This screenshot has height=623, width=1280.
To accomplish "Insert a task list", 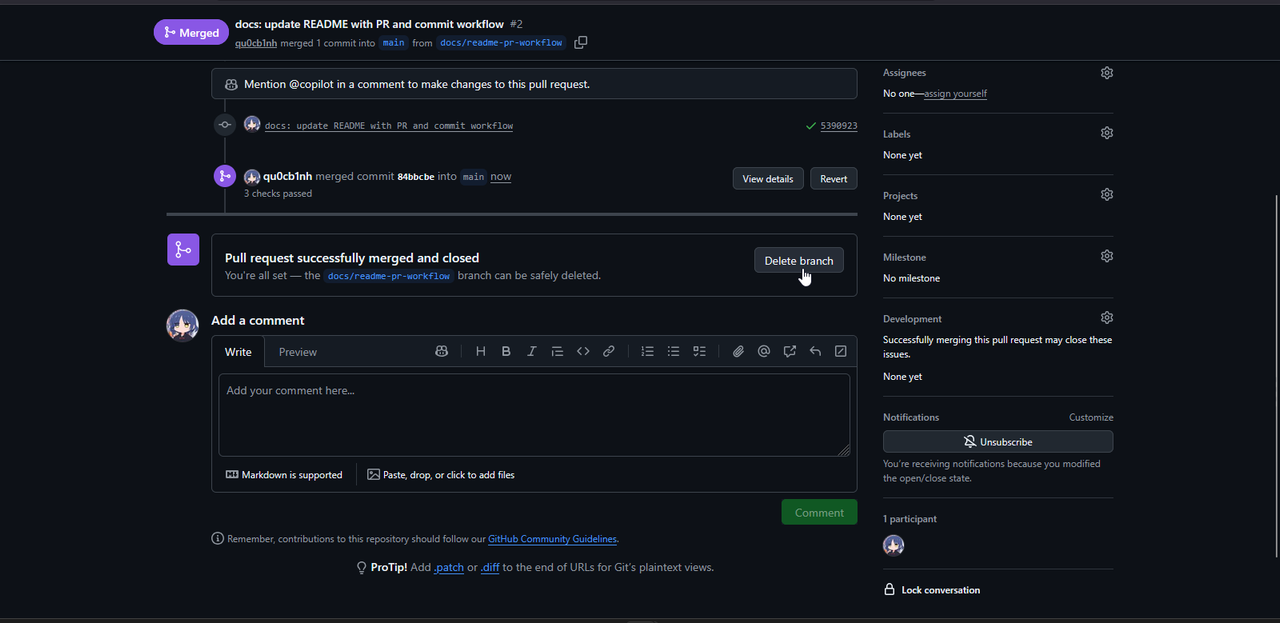I will click(700, 351).
